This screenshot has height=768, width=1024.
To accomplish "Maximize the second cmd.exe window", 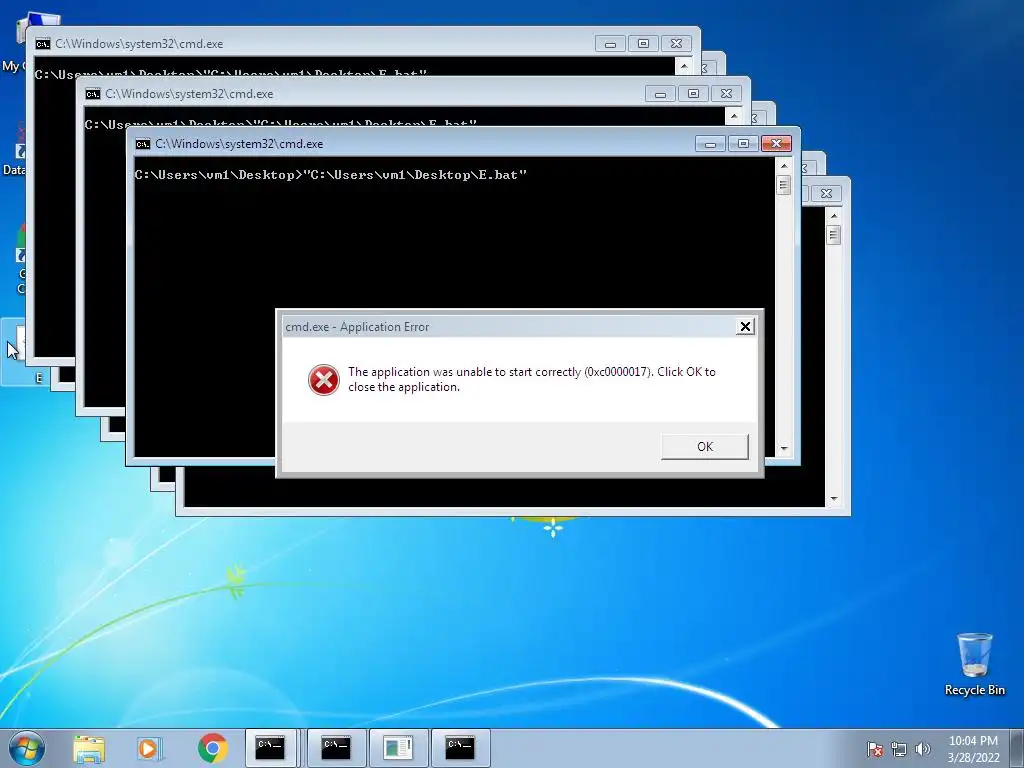I will (694, 94).
